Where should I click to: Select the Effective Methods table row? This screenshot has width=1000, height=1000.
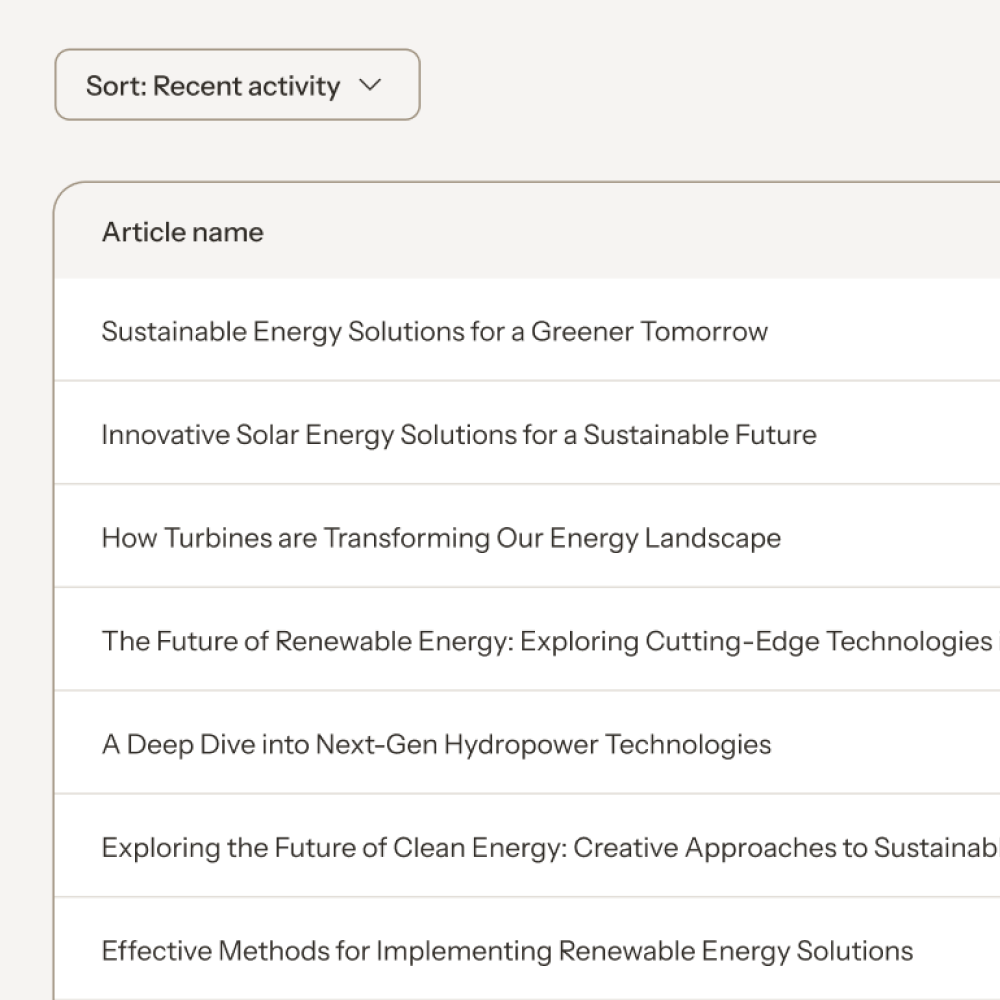950,951
